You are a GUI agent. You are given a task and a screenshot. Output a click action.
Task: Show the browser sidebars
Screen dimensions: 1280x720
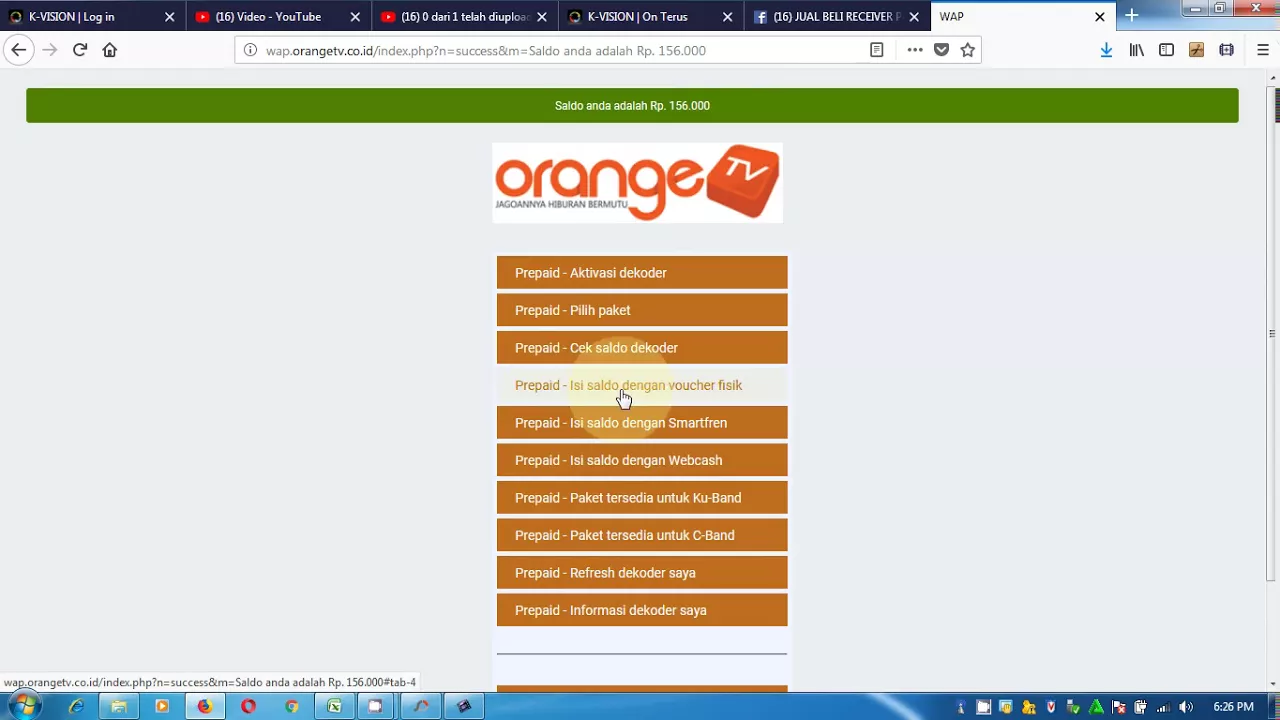[x=1166, y=50]
